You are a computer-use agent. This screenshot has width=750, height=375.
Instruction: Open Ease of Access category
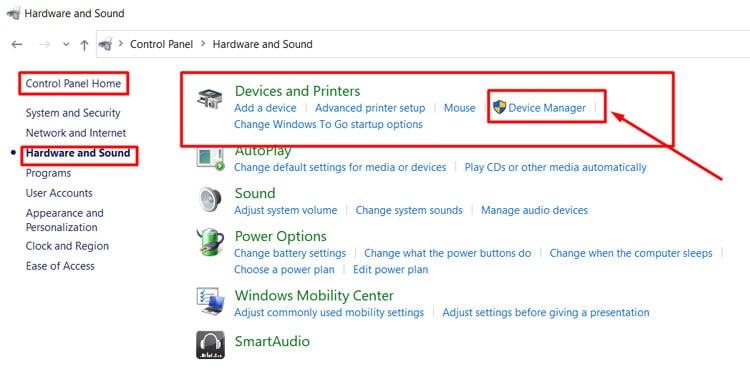point(60,266)
